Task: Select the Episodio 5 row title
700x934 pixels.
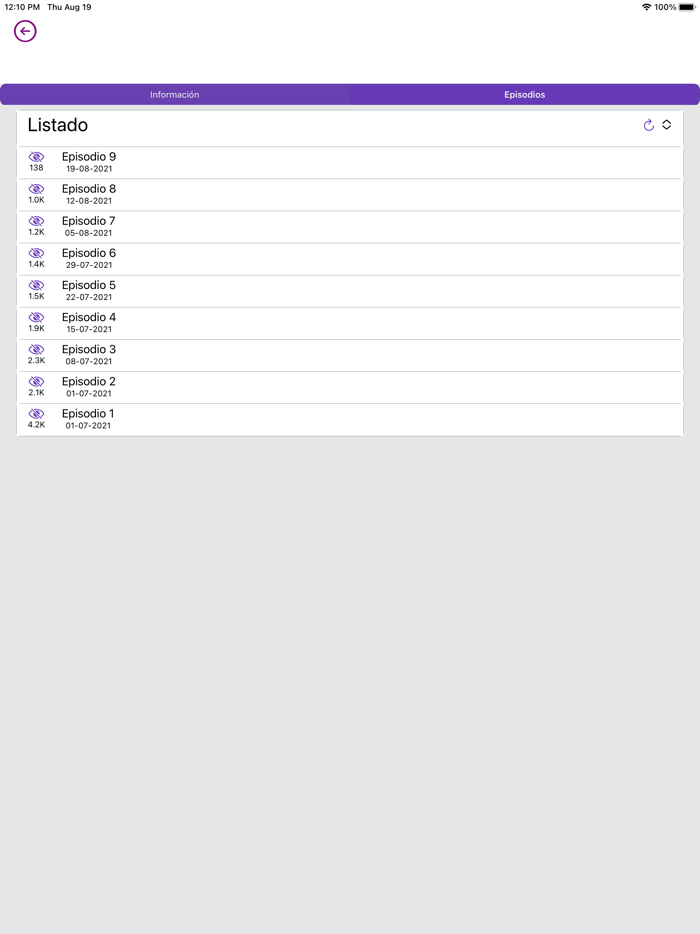Action: [89, 285]
